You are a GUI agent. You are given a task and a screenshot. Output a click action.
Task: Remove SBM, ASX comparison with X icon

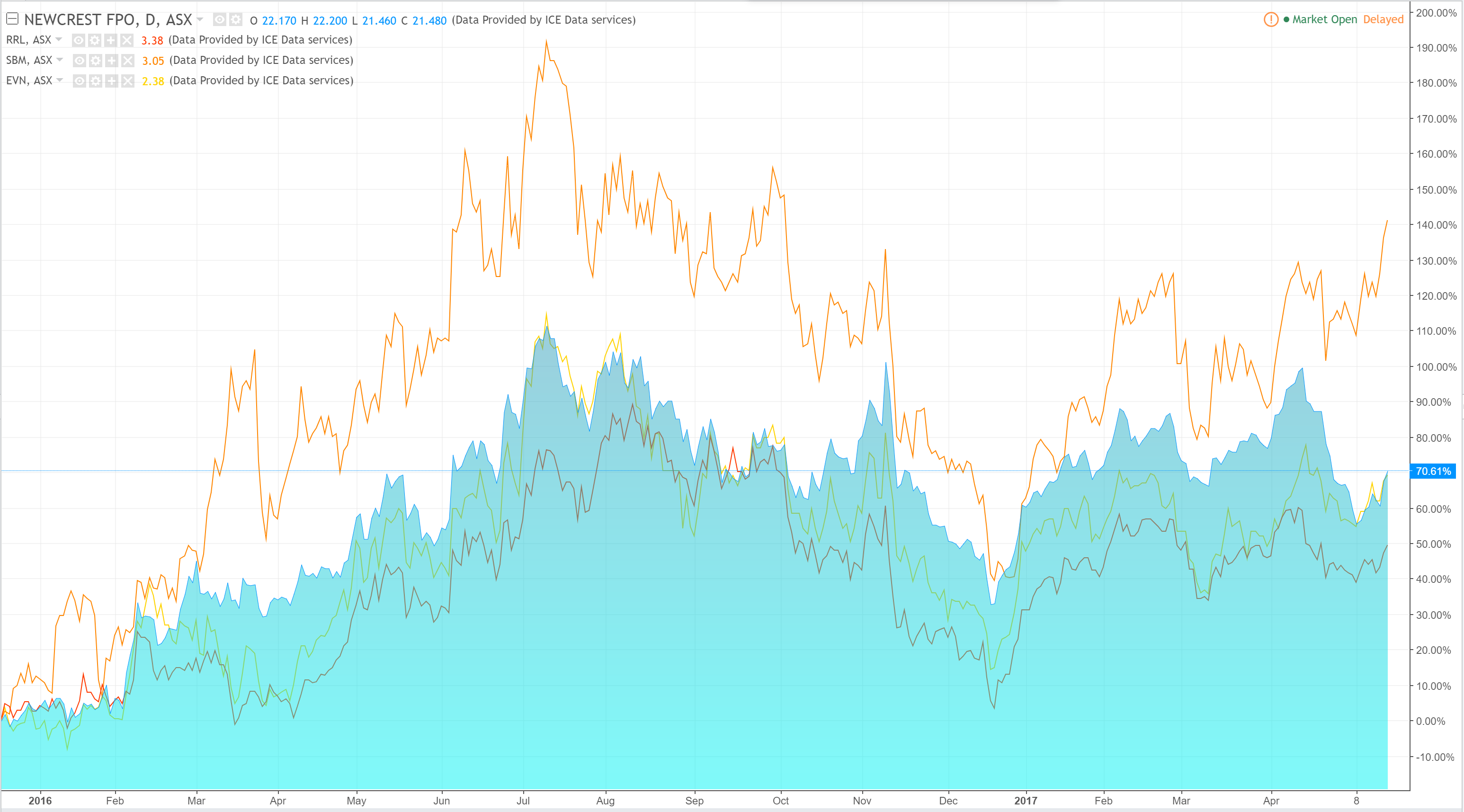[128, 60]
